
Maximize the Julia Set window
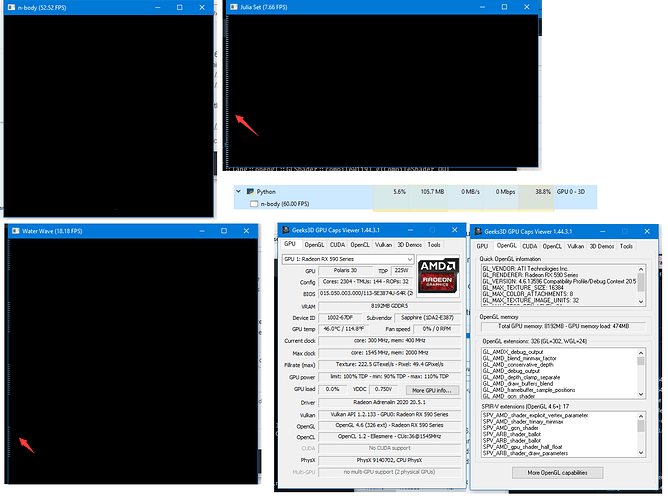click(504, 7)
